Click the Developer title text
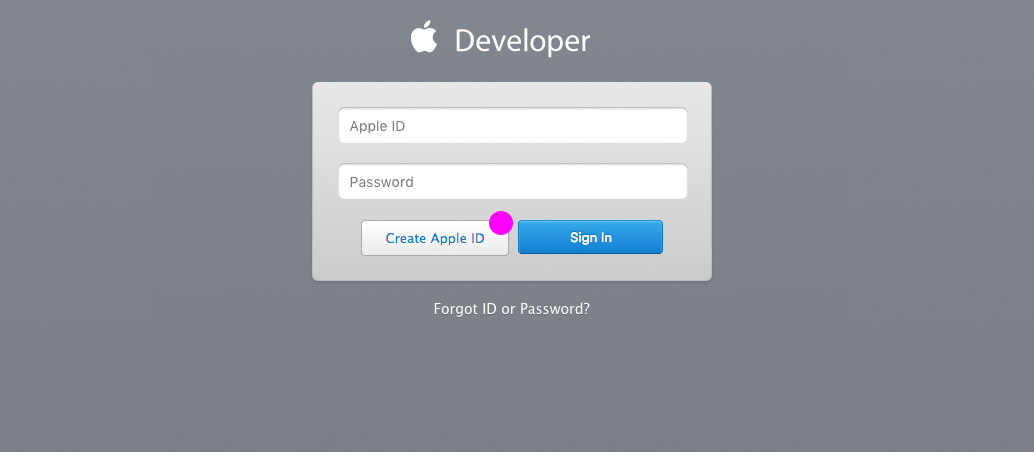The height and width of the screenshot is (452, 1034). pyautogui.click(x=522, y=42)
